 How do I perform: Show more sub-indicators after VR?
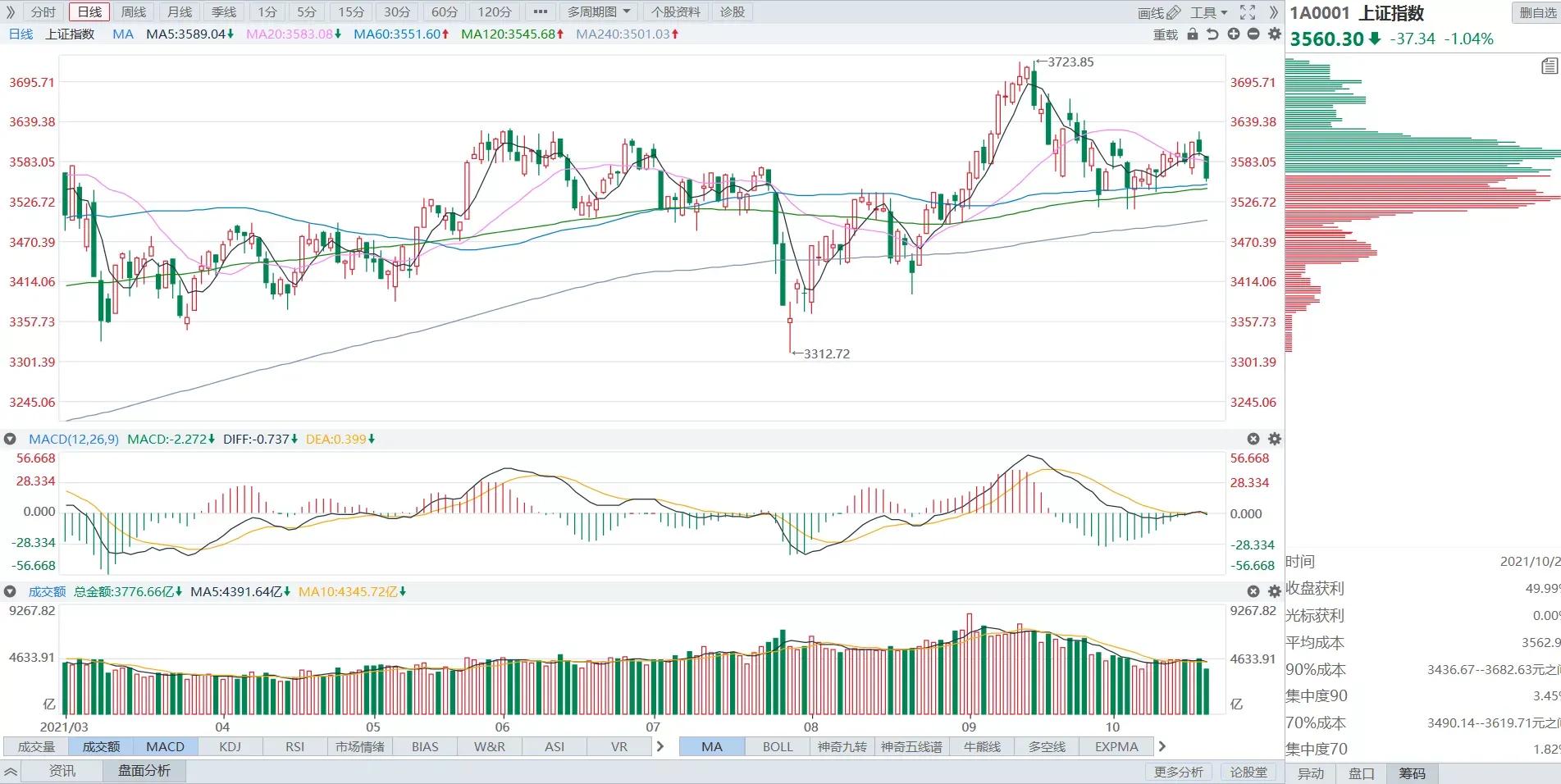(x=660, y=746)
